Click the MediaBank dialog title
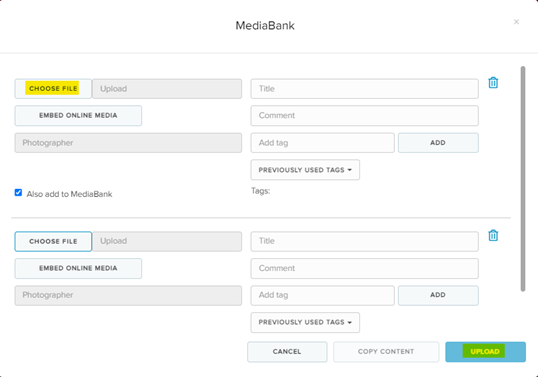Image resolution: width=538 pixels, height=377 pixels. [x=265, y=25]
